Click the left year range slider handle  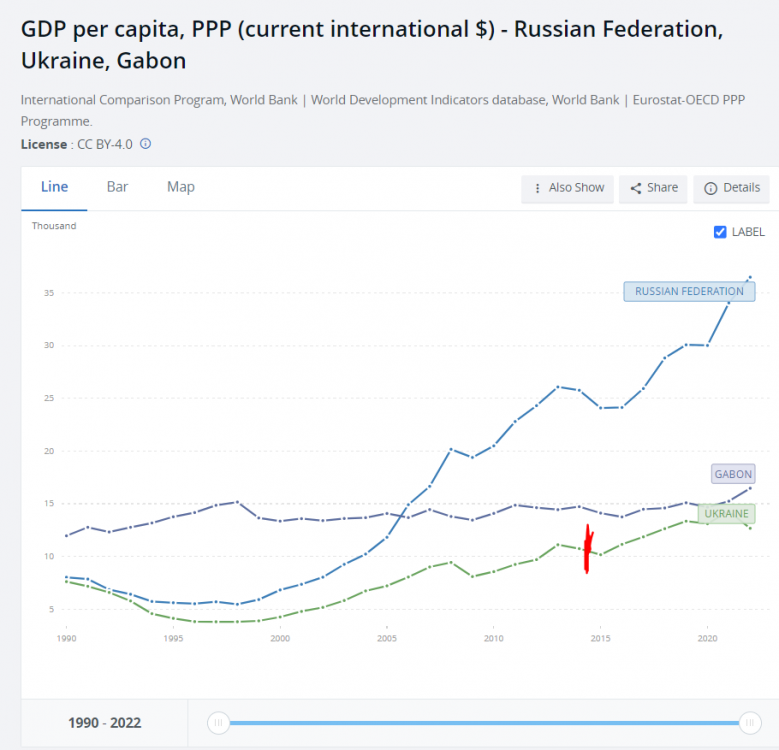click(x=218, y=723)
